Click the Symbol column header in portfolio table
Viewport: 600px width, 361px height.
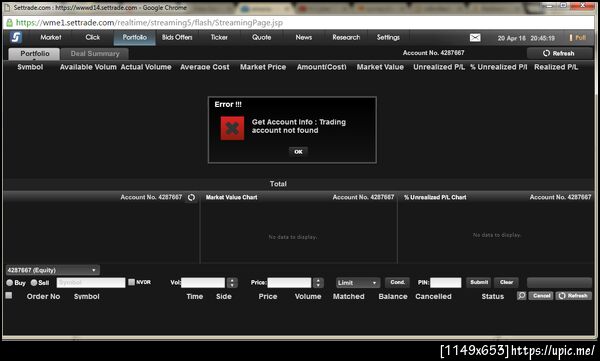[x=30, y=67]
